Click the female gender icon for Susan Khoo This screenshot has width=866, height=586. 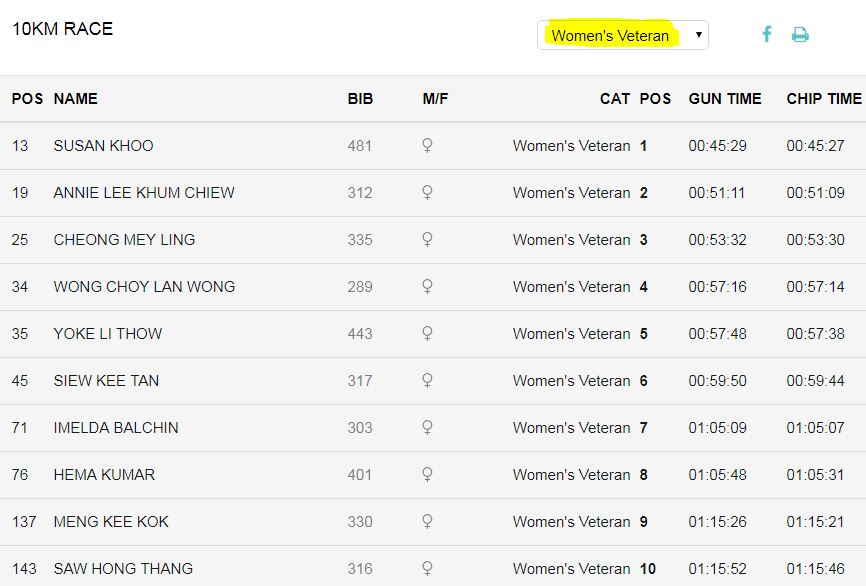click(x=427, y=146)
